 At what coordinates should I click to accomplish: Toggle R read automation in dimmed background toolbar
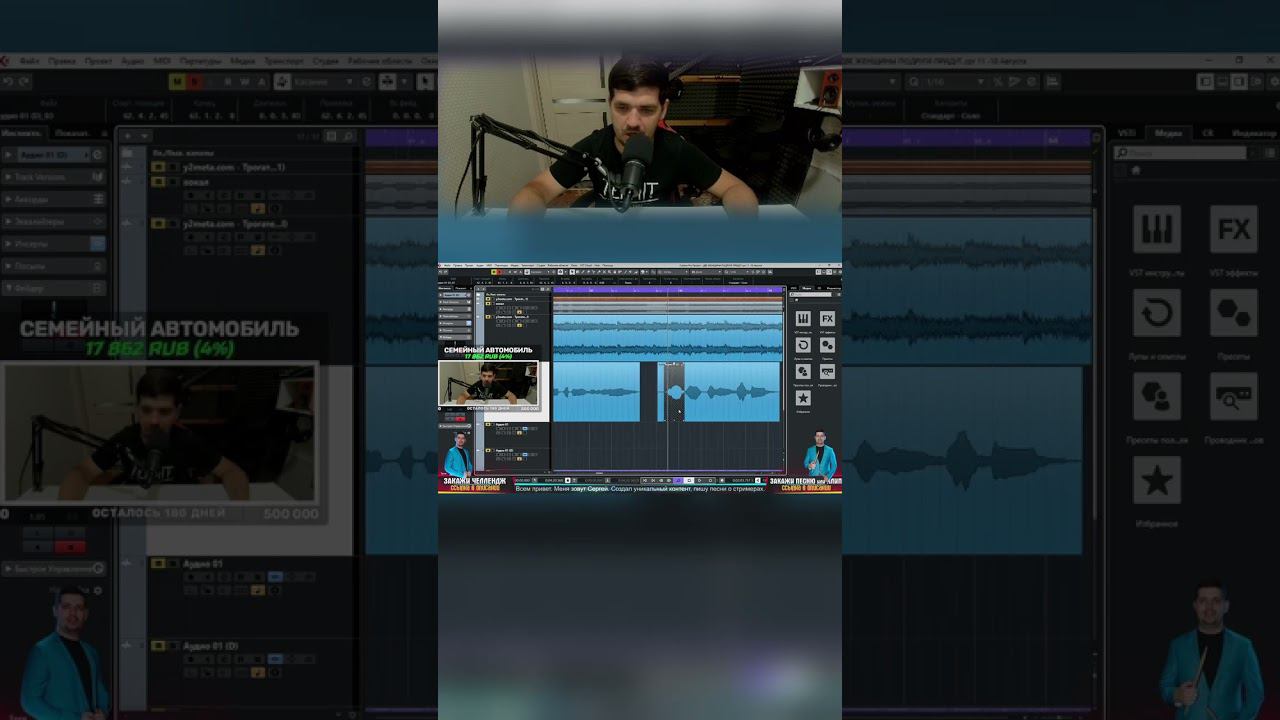pos(228,81)
